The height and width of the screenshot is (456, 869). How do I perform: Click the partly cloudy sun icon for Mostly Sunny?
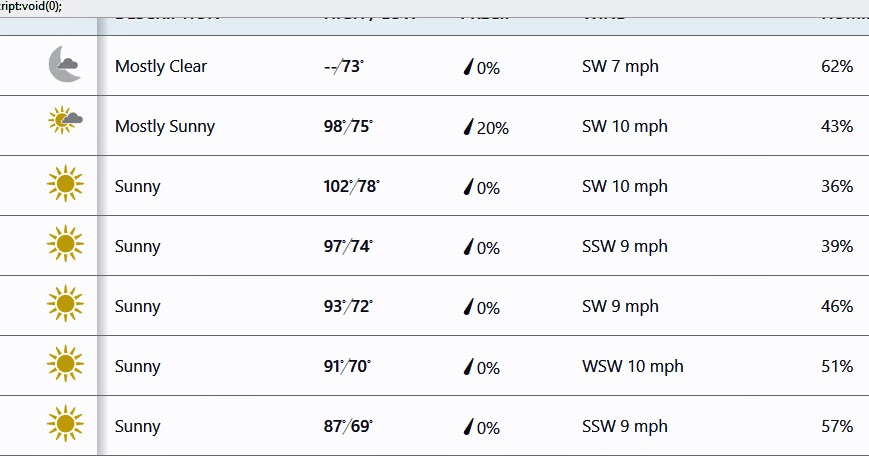tap(65, 122)
